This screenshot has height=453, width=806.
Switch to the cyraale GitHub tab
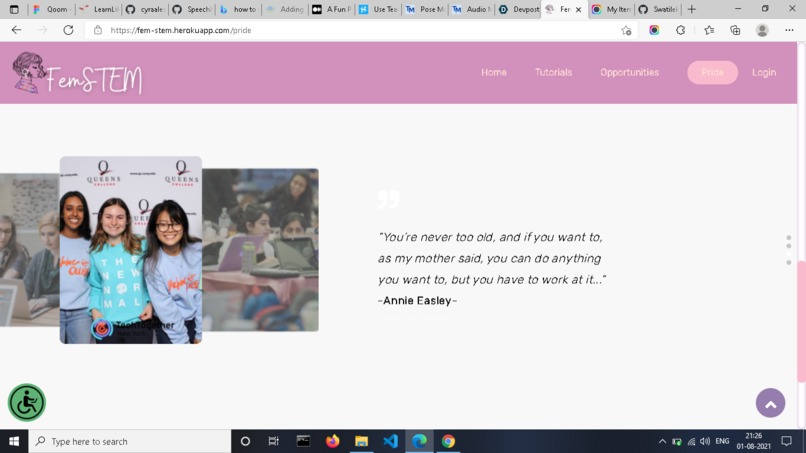(145, 9)
